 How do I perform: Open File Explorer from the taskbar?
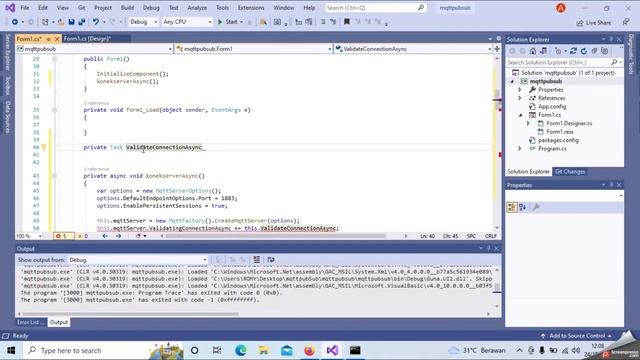(263, 350)
